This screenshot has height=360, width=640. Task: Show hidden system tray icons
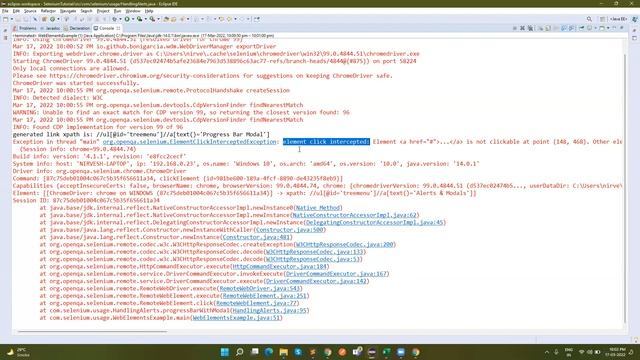[x=547, y=352]
